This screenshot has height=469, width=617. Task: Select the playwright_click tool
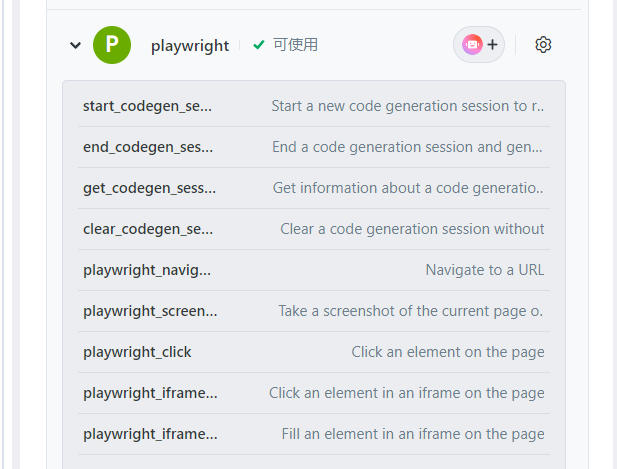(x=137, y=352)
